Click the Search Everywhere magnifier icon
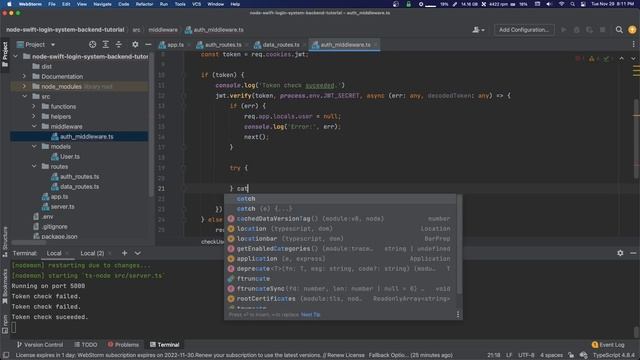640x360 pixels. [619, 30]
